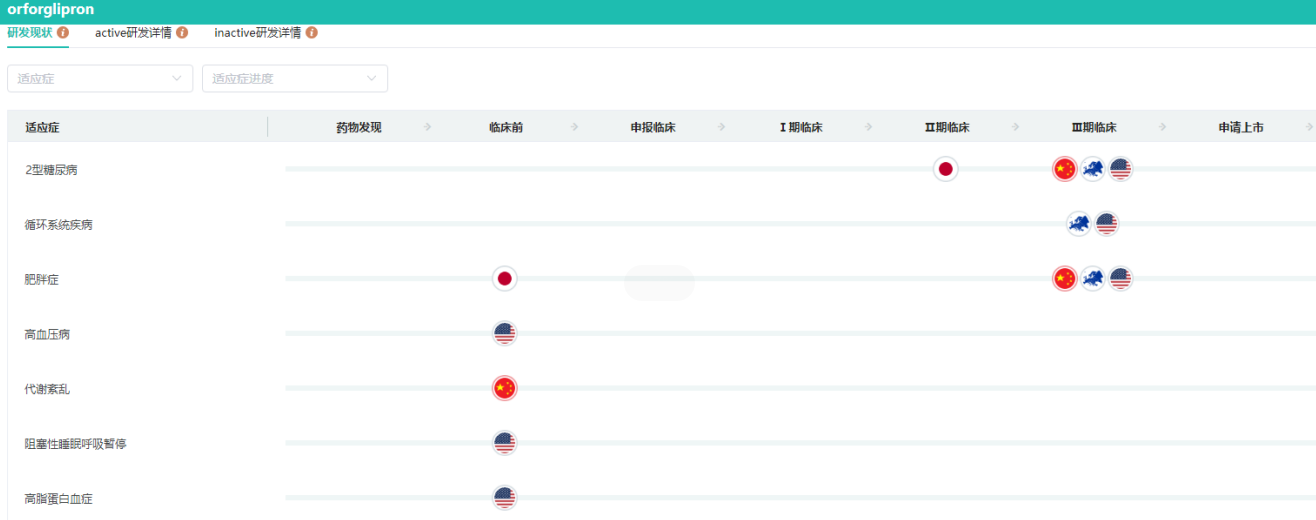Click 适应症 column header

coord(42,127)
